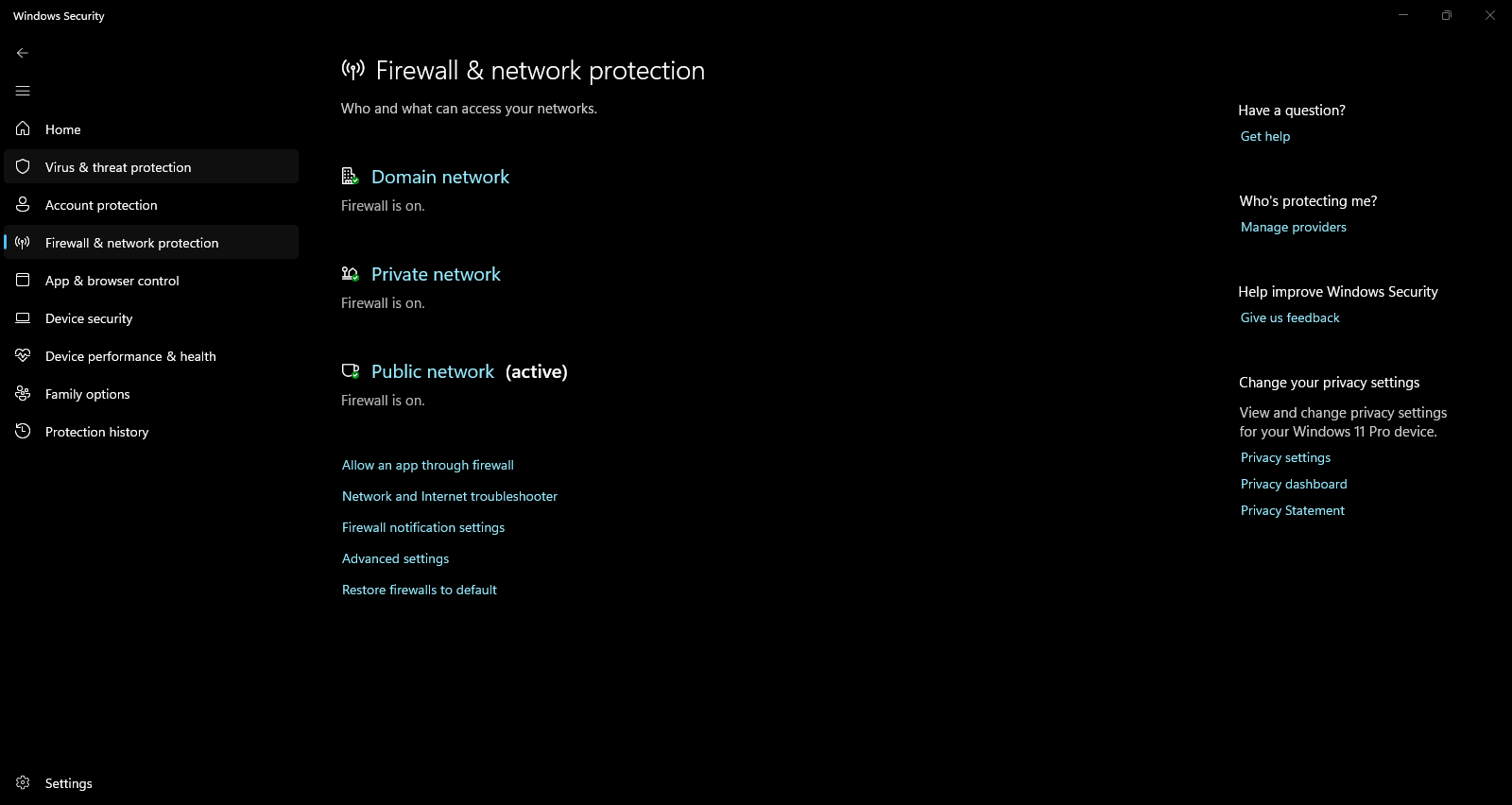Select the App & browser control icon
The image size is (1512, 805).
(23, 280)
